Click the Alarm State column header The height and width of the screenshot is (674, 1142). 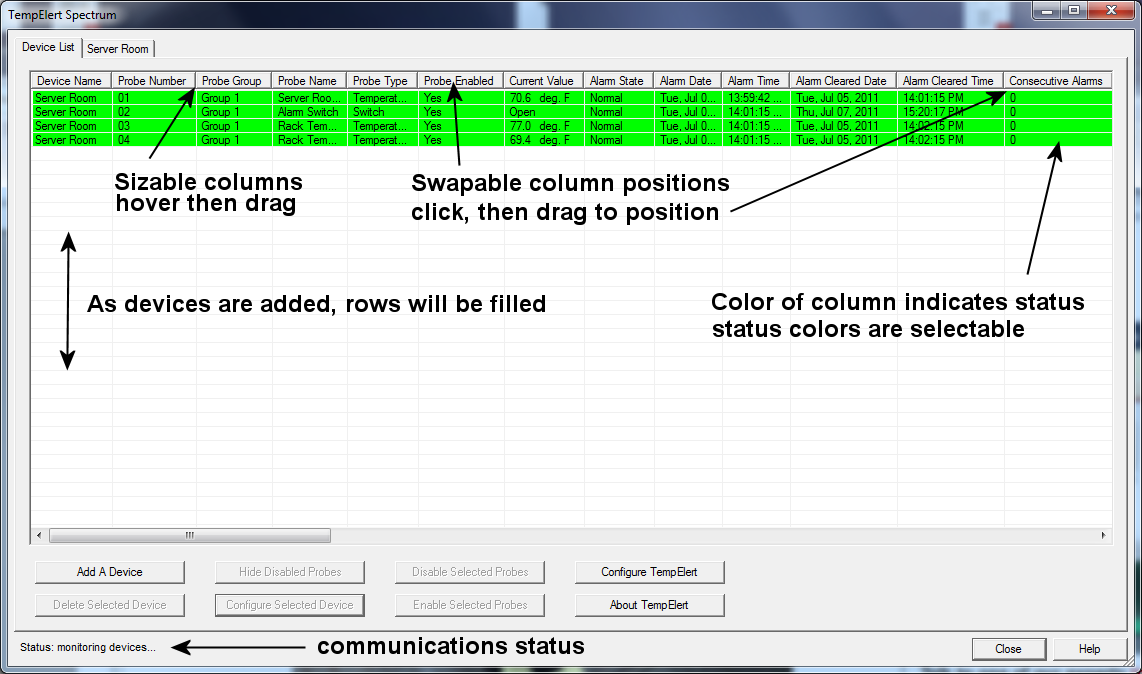tap(618, 81)
